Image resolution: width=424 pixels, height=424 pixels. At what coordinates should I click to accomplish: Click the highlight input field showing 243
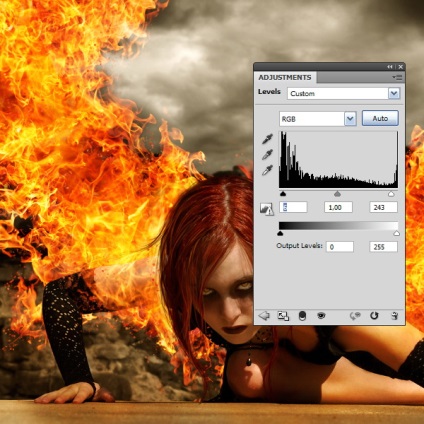pos(383,207)
